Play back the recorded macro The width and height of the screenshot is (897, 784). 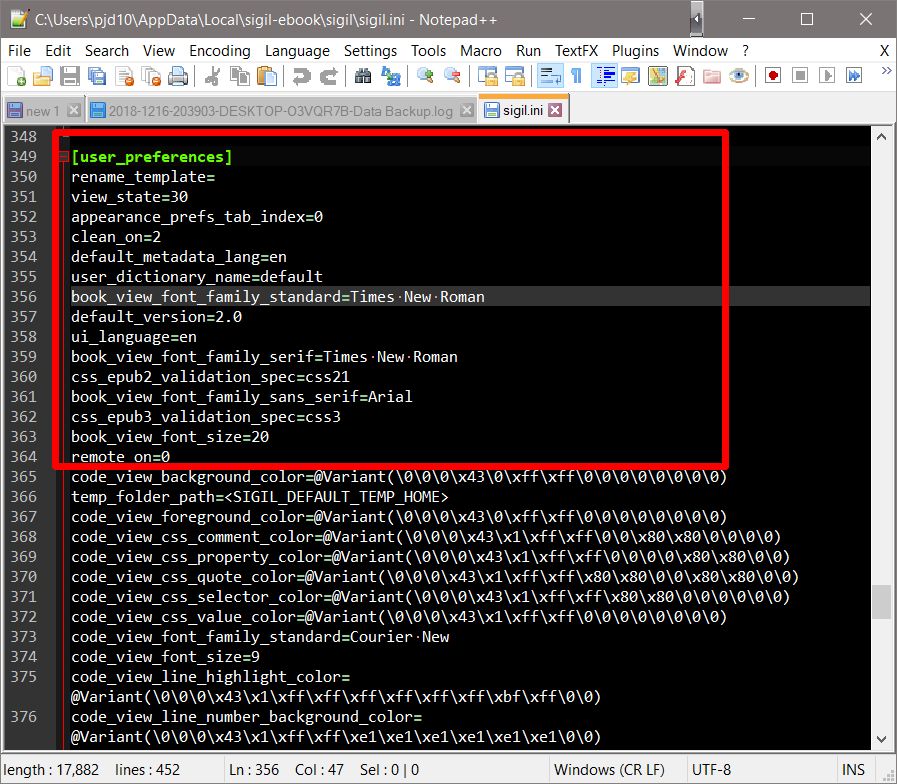click(827, 76)
